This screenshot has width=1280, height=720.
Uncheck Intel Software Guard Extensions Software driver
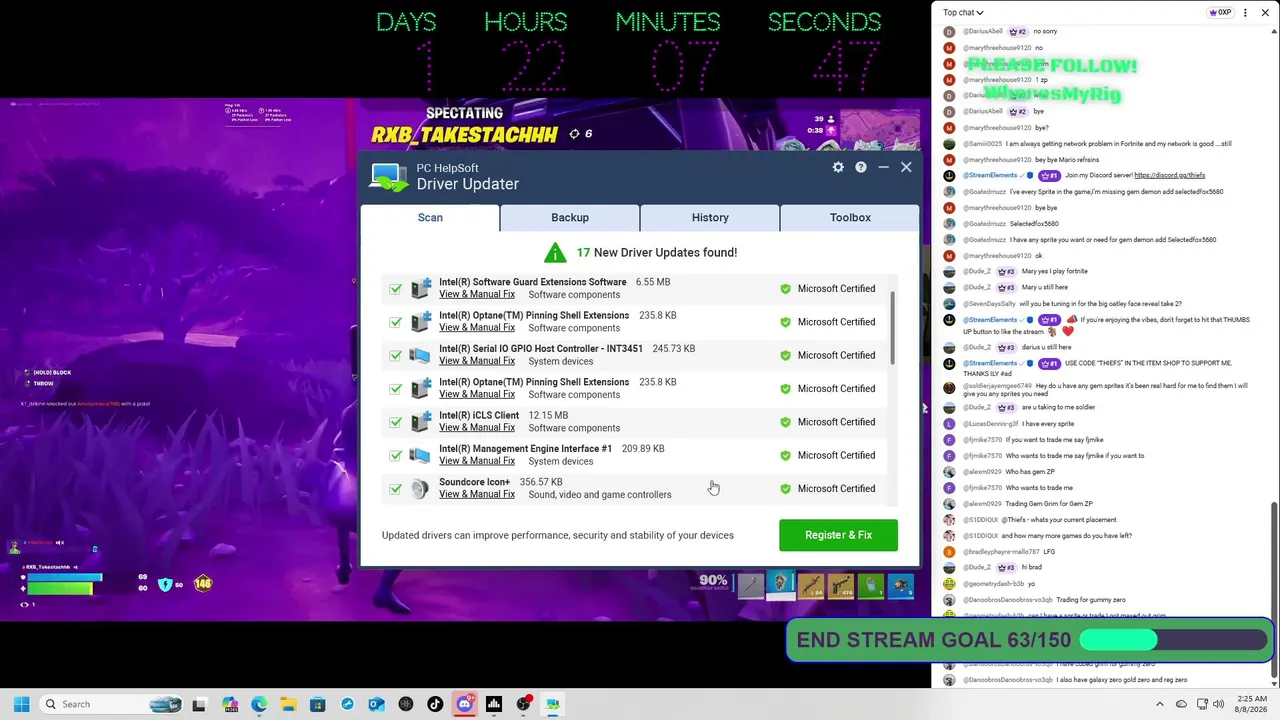point(396,289)
